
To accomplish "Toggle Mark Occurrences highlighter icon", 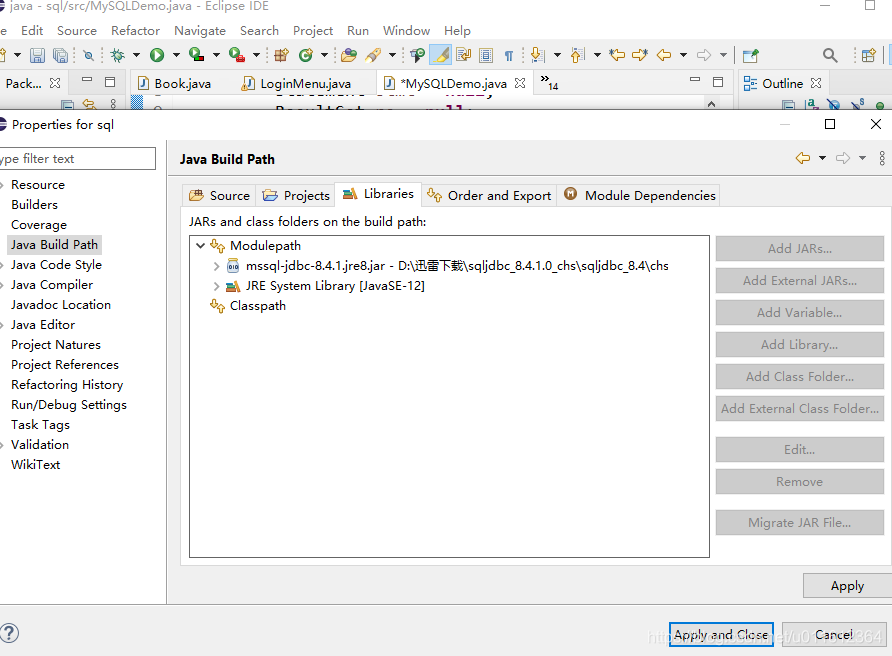I will (441, 55).
